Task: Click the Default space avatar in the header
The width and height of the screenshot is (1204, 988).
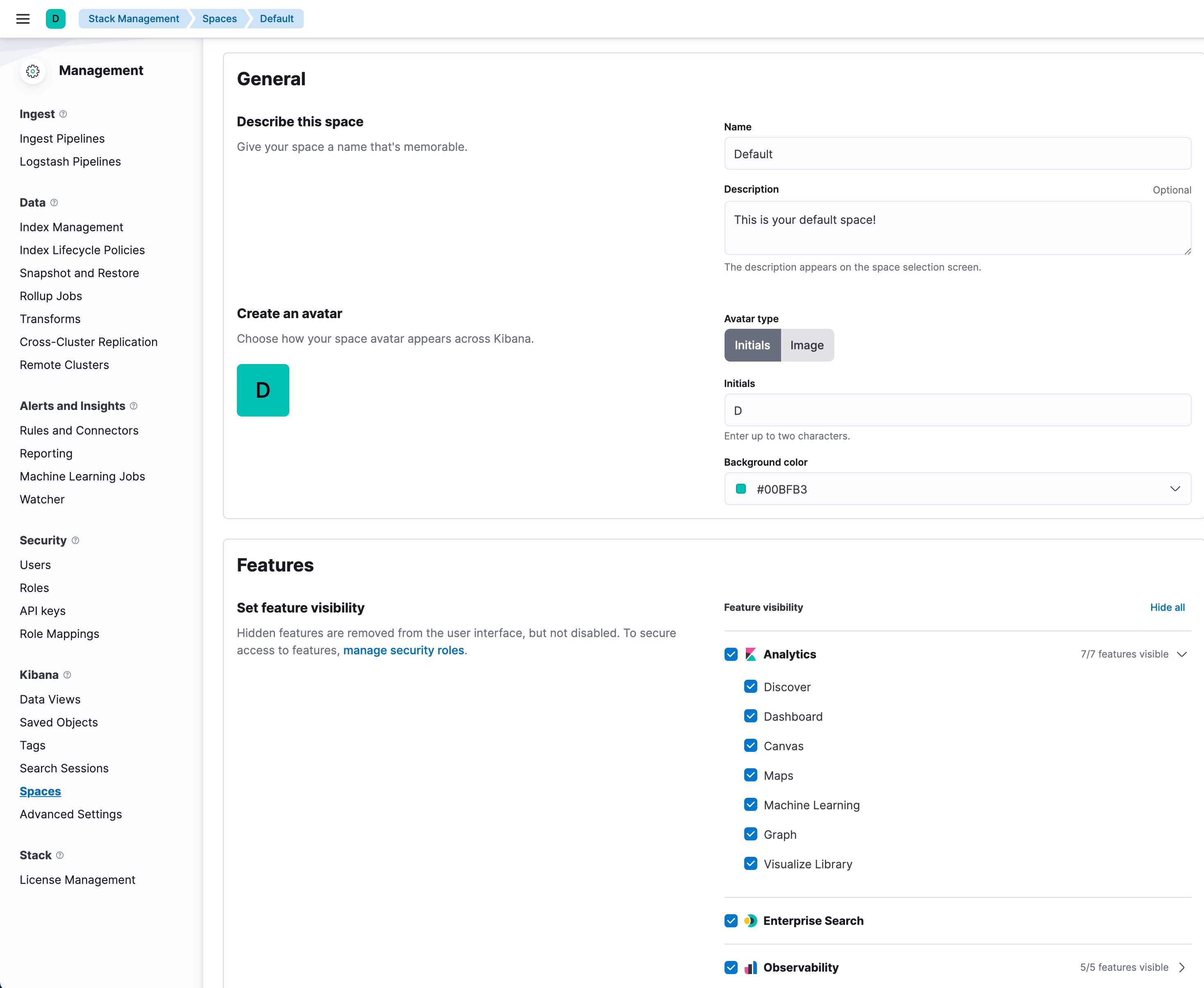Action: tap(56, 19)
